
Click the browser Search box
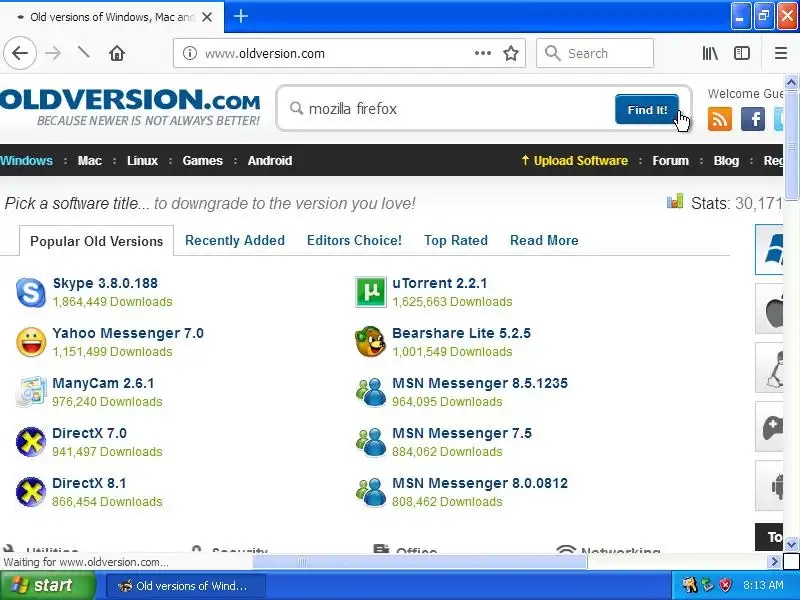(x=595, y=53)
